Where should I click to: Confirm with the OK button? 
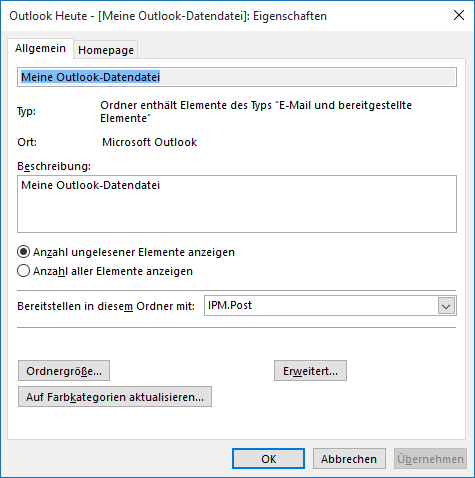pos(268,459)
